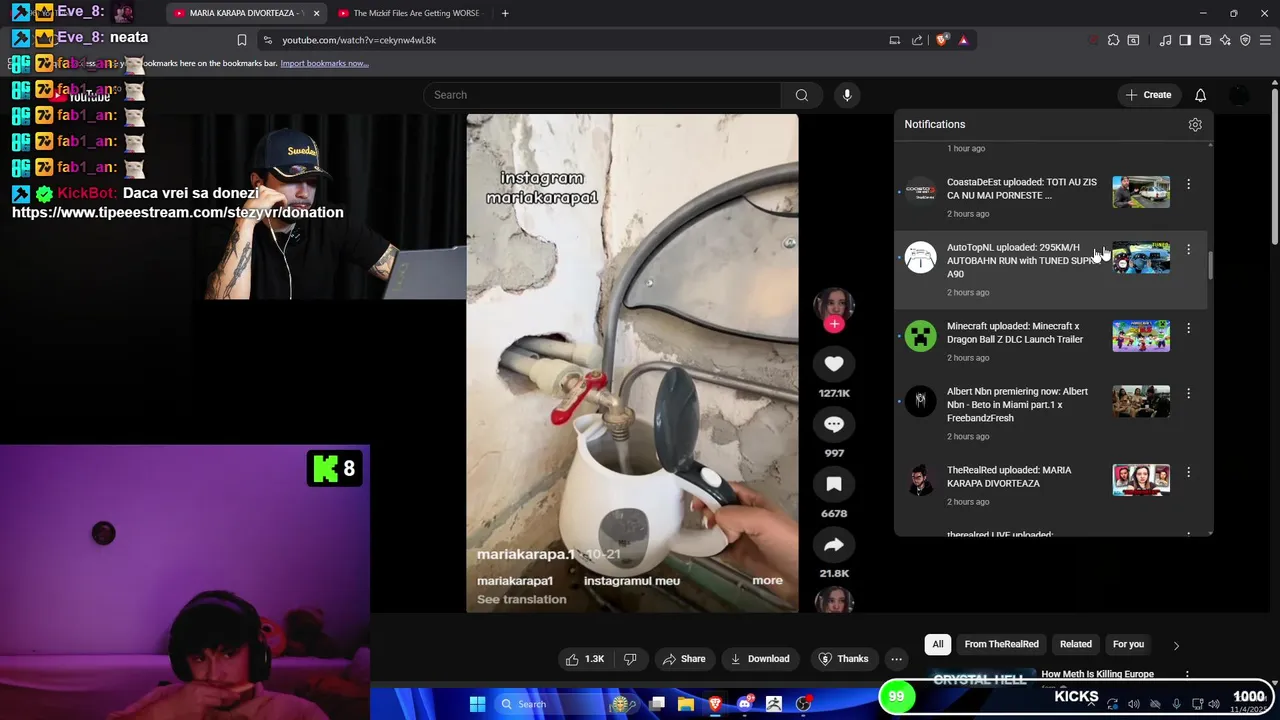Select the From TheRealRed filter chip

coord(1001,644)
